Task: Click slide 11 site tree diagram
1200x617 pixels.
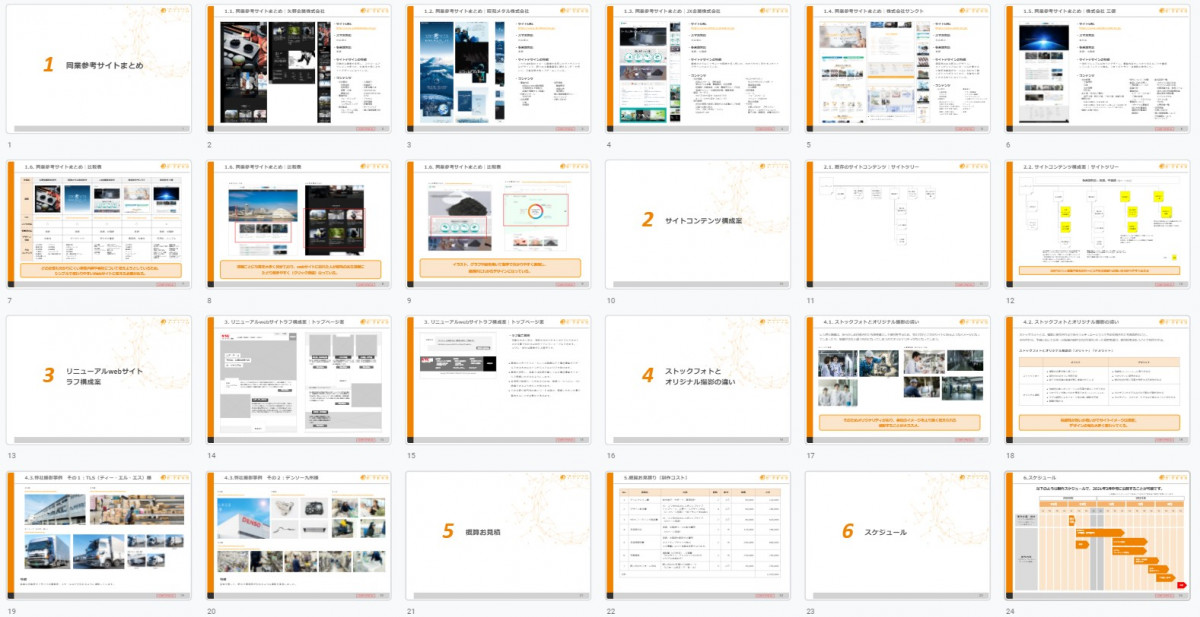Action: pos(898,223)
